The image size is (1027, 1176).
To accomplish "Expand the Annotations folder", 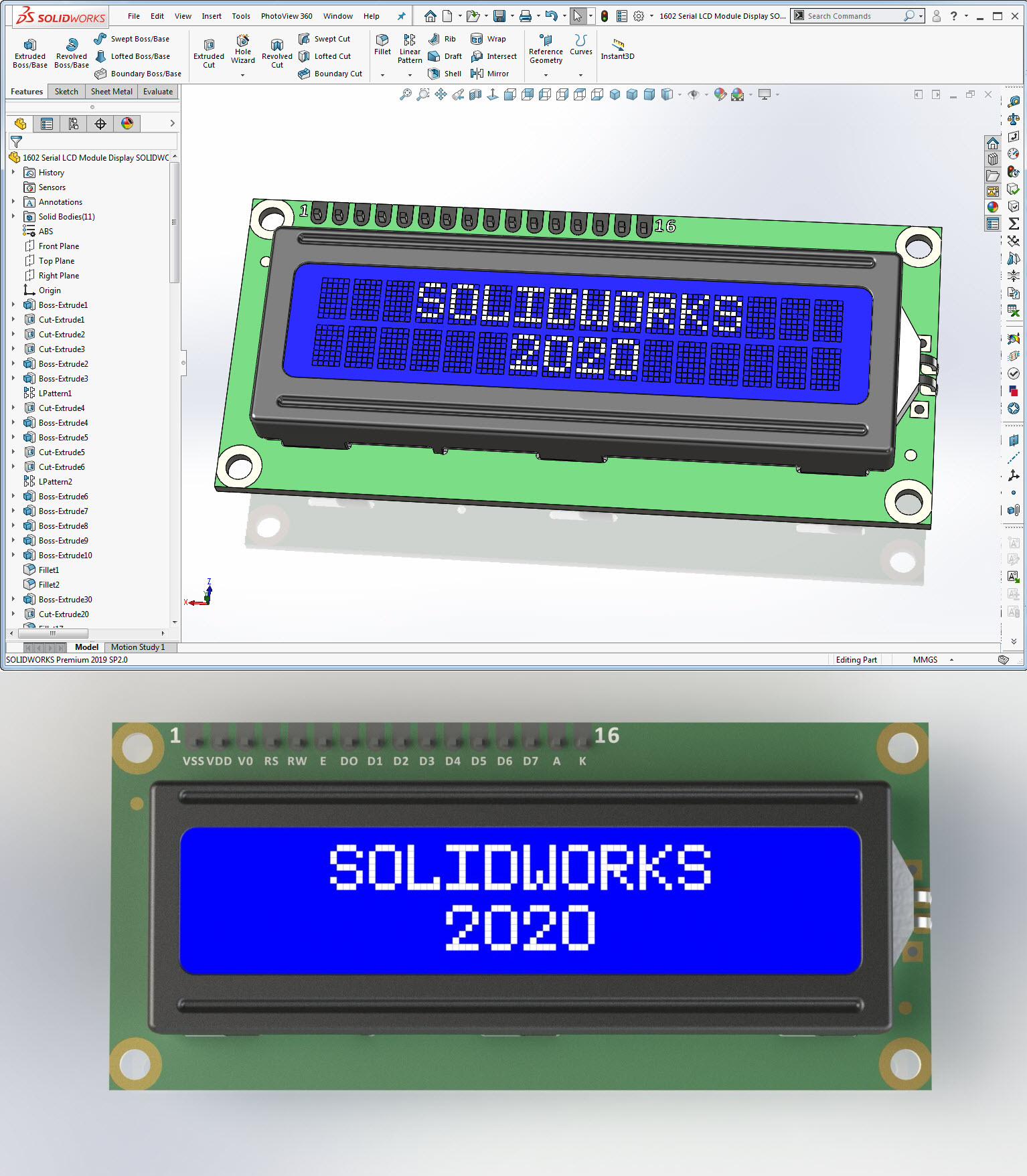I will (x=13, y=202).
